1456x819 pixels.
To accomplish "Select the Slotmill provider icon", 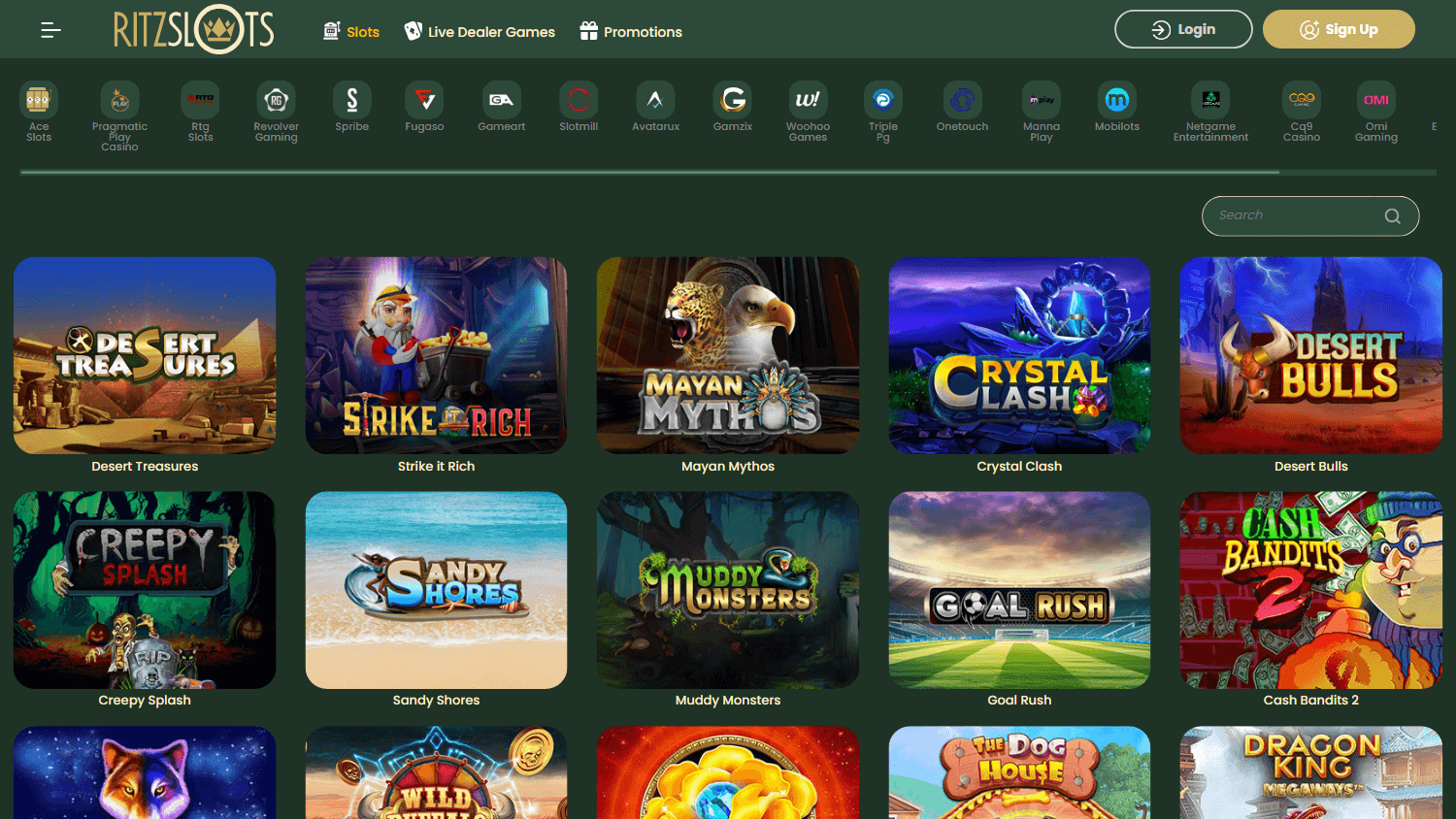I will [x=579, y=99].
